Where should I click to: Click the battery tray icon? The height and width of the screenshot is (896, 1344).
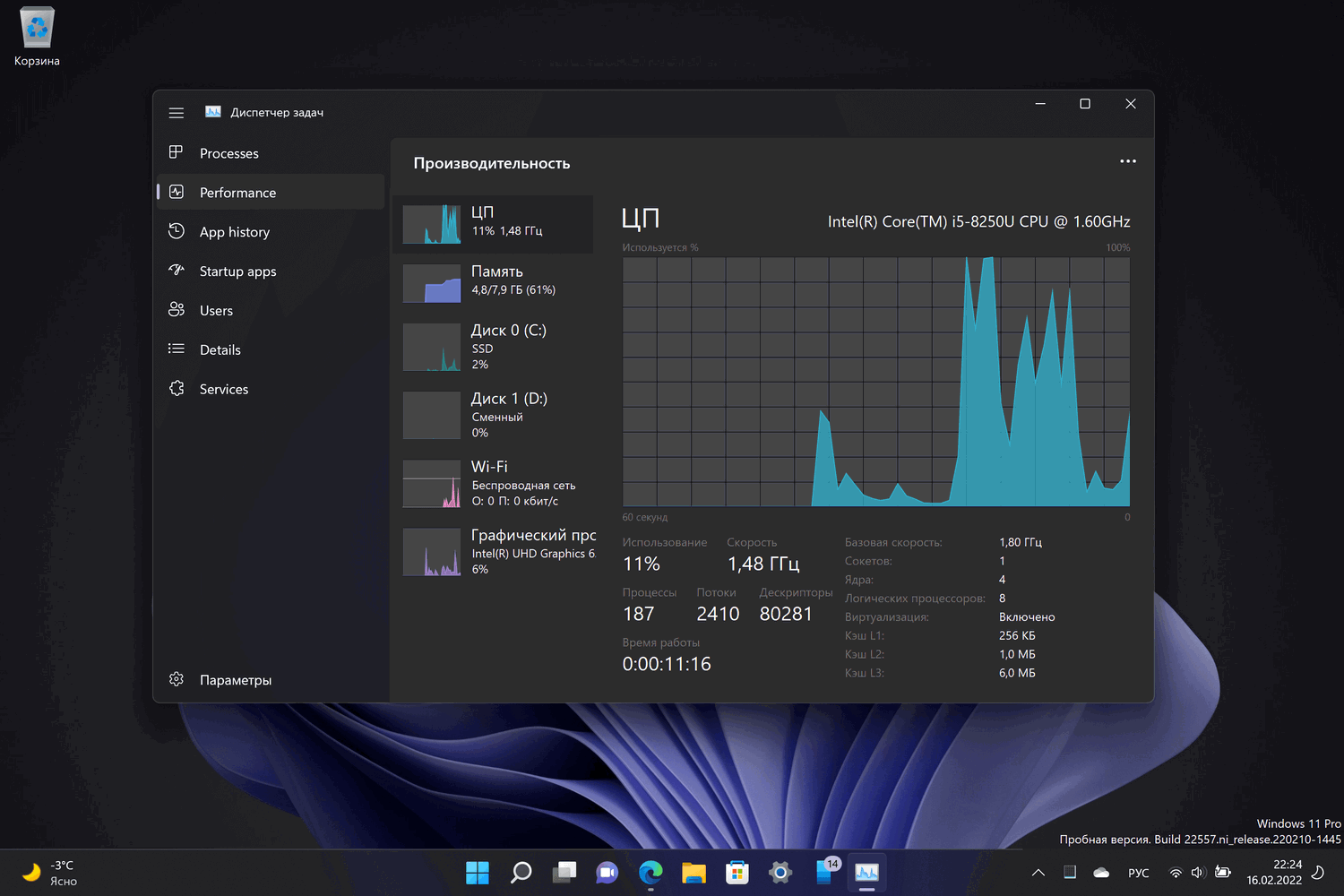click(x=1222, y=873)
